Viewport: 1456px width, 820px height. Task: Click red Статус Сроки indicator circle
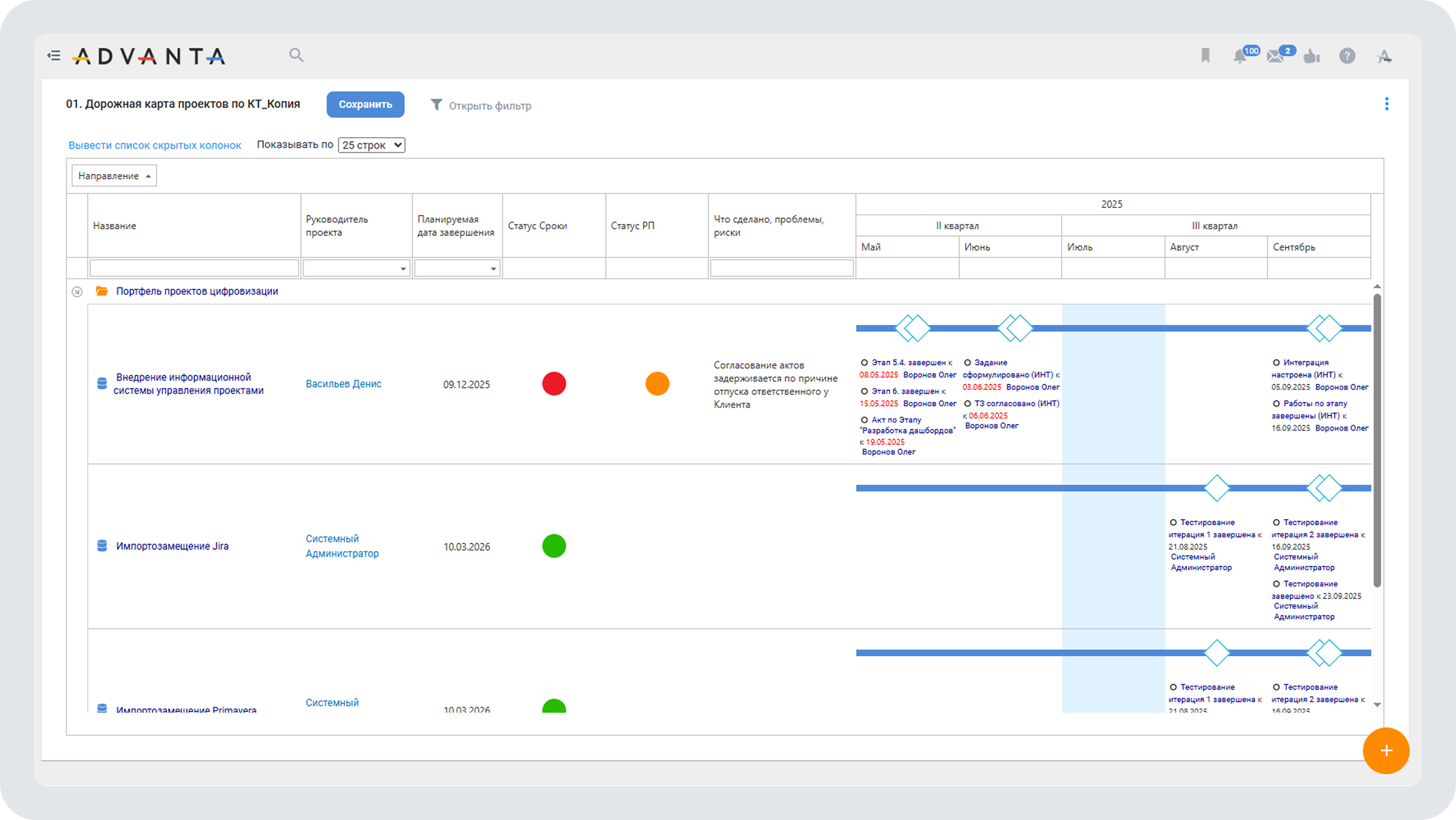click(x=554, y=384)
